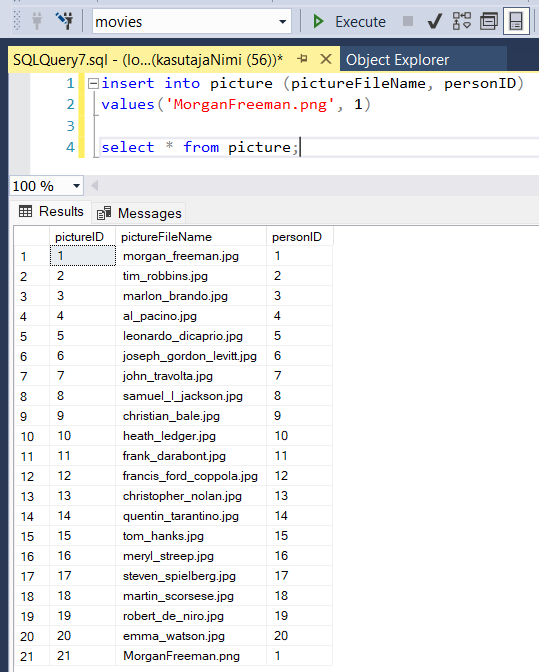Viewport: 539px width, 672px height.
Task: Click the Change Connection plug icon
Action: [64, 21]
